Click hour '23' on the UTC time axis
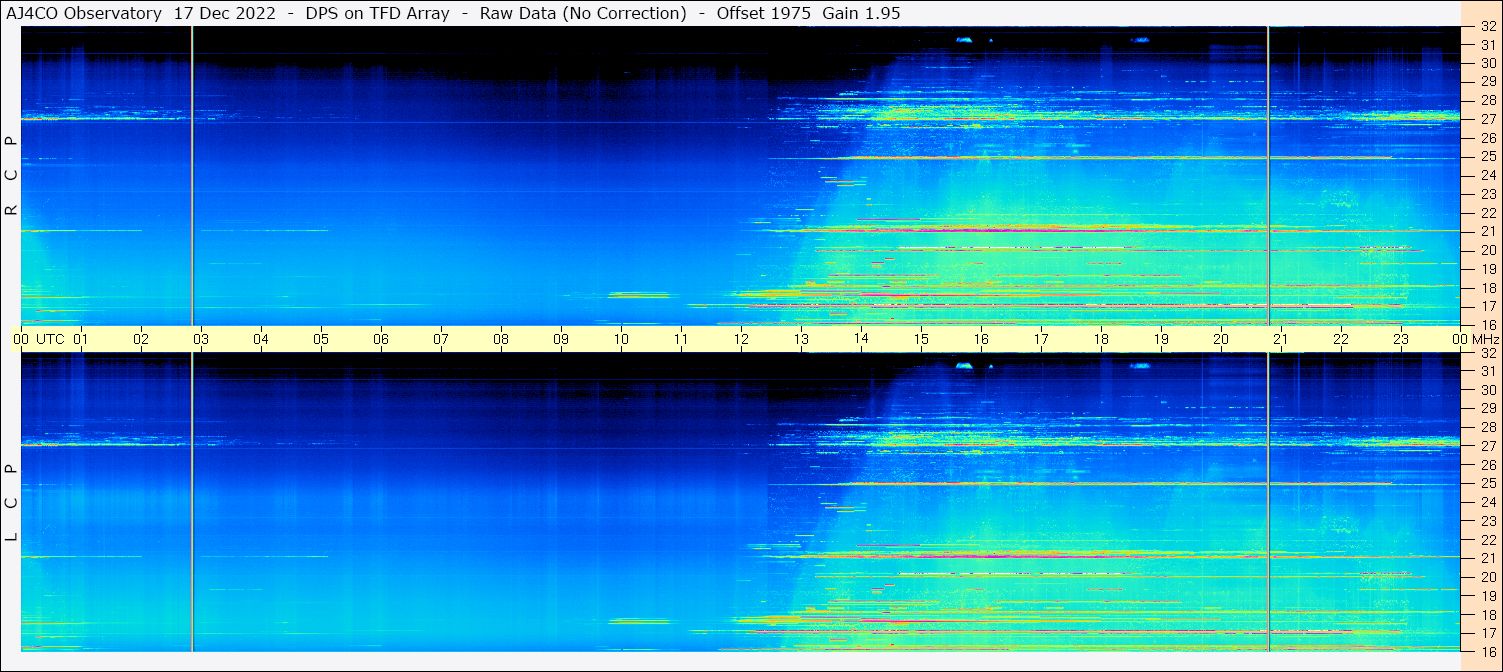Image resolution: width=1503 pixels, height=672 pixels. coord(1401,339)
